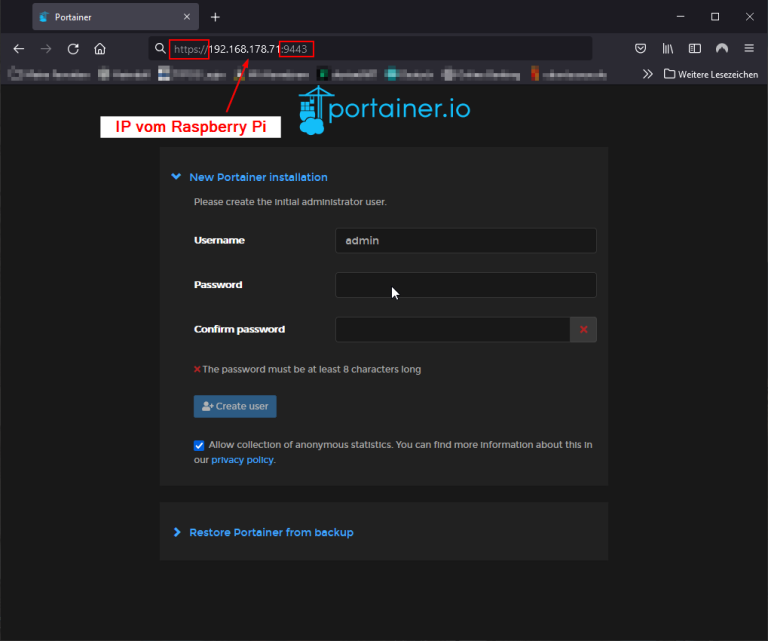Click the red X beside Confirm password

[x=583, y=330]
